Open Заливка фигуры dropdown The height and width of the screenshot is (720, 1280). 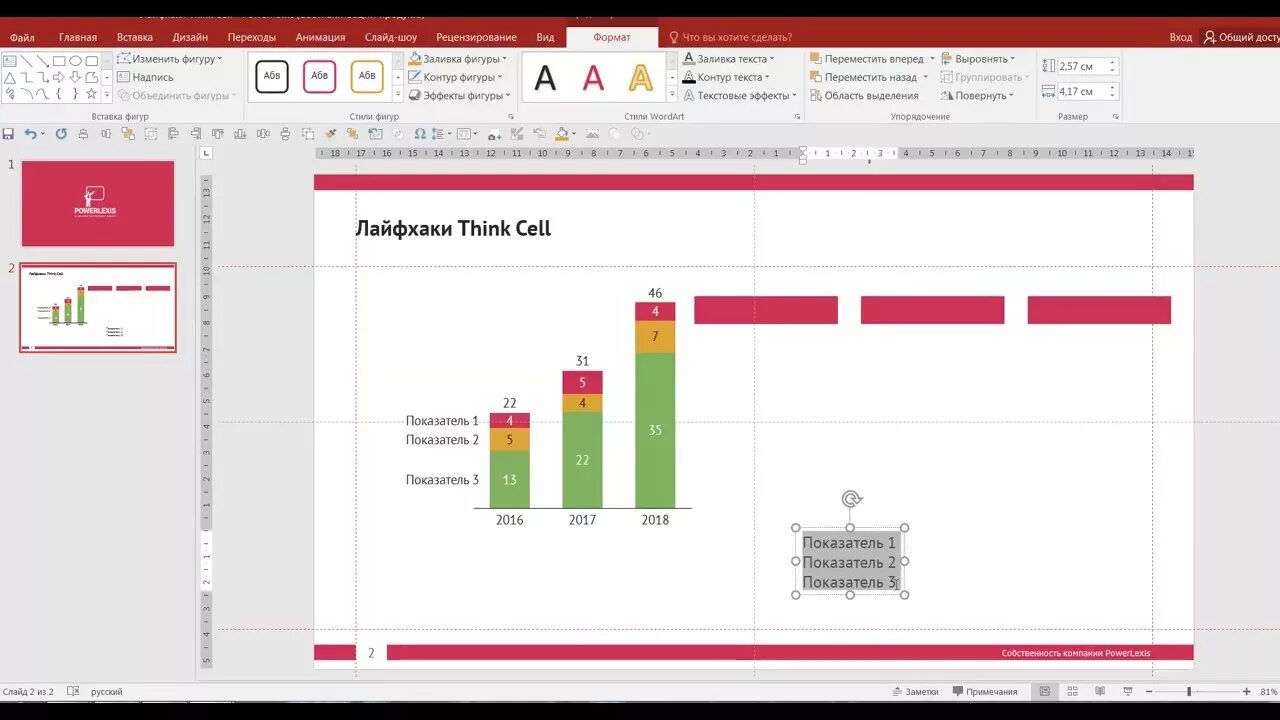[x=457, y=59]
